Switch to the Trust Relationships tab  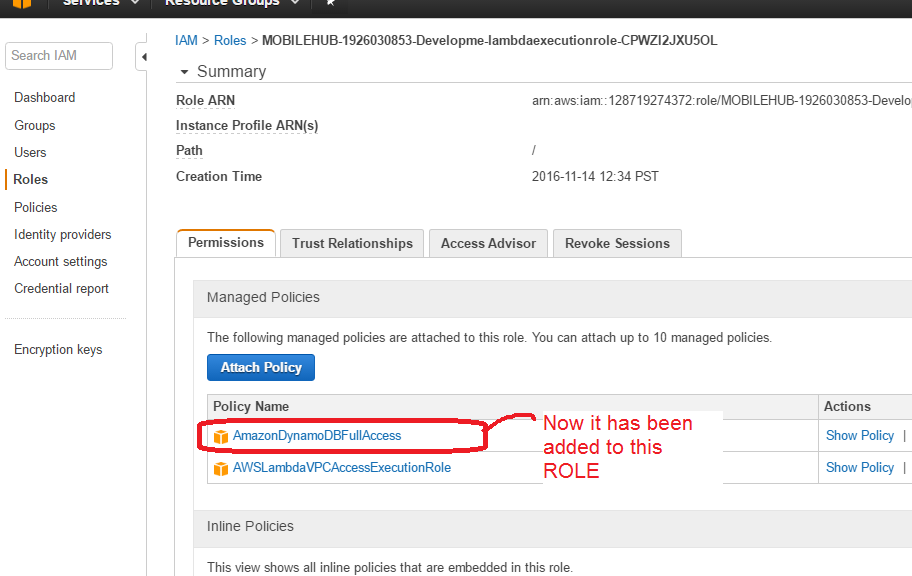(x=352, y=243)
